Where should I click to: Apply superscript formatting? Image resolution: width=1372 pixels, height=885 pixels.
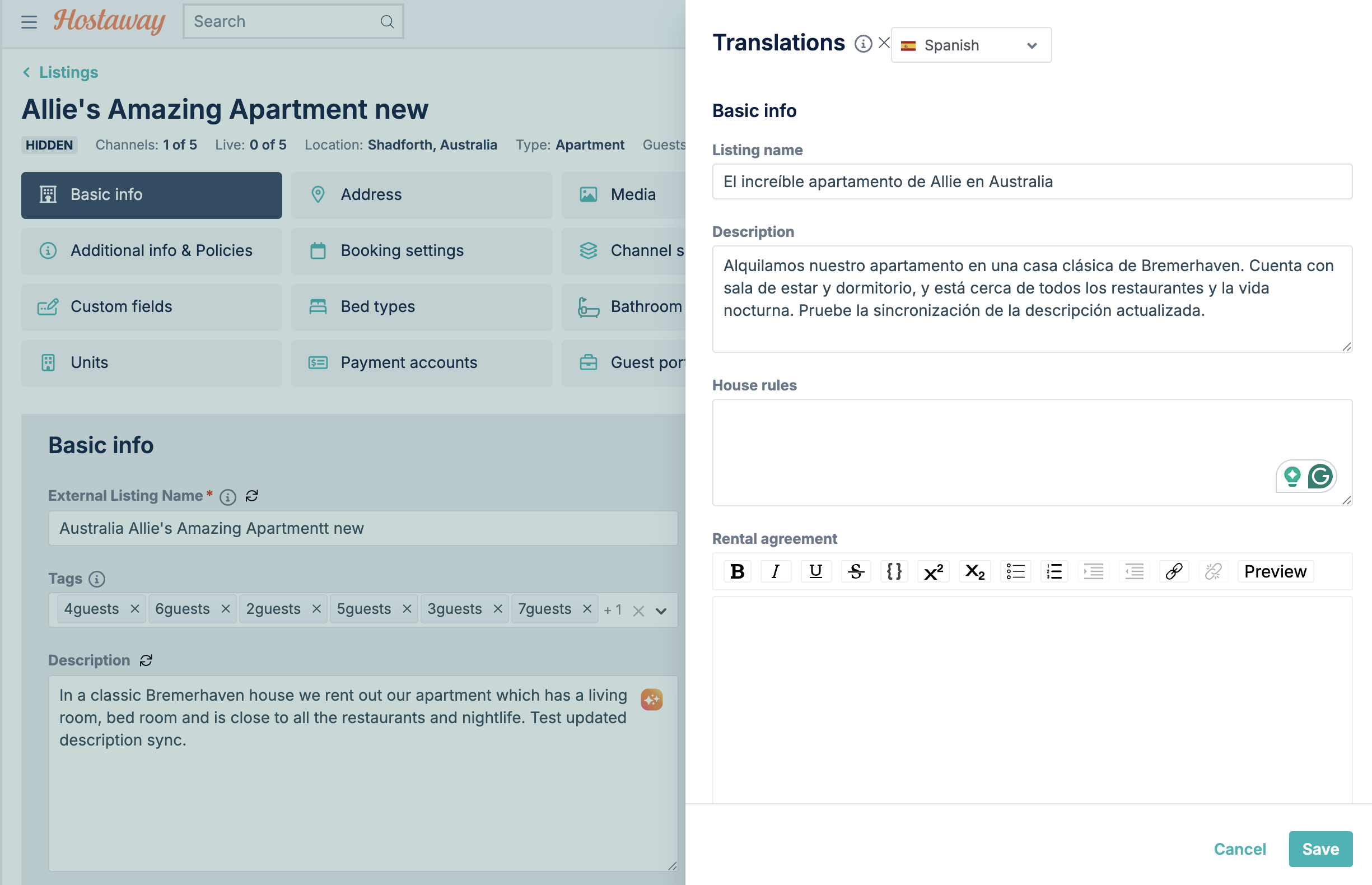933,571
